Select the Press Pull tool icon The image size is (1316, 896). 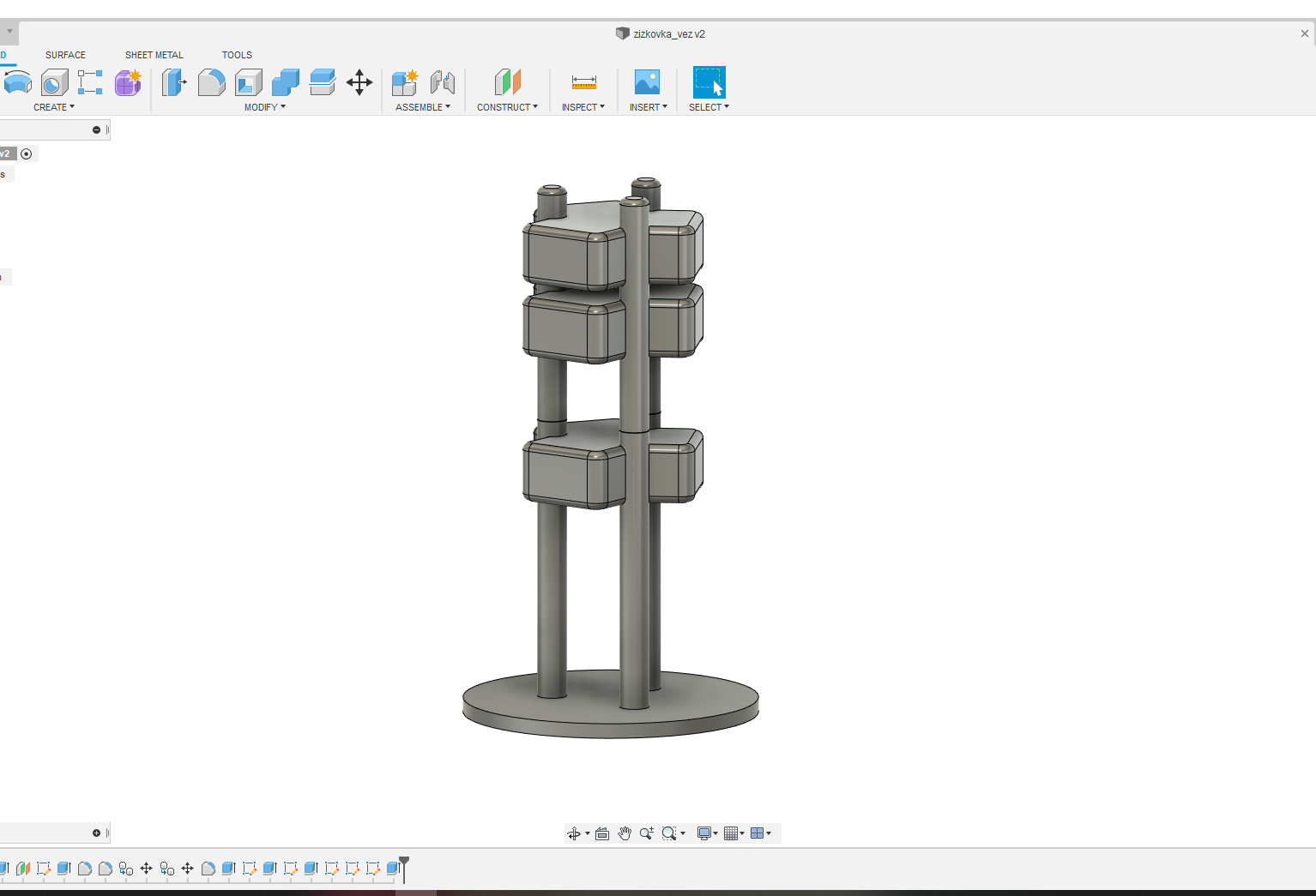point(174,82)
